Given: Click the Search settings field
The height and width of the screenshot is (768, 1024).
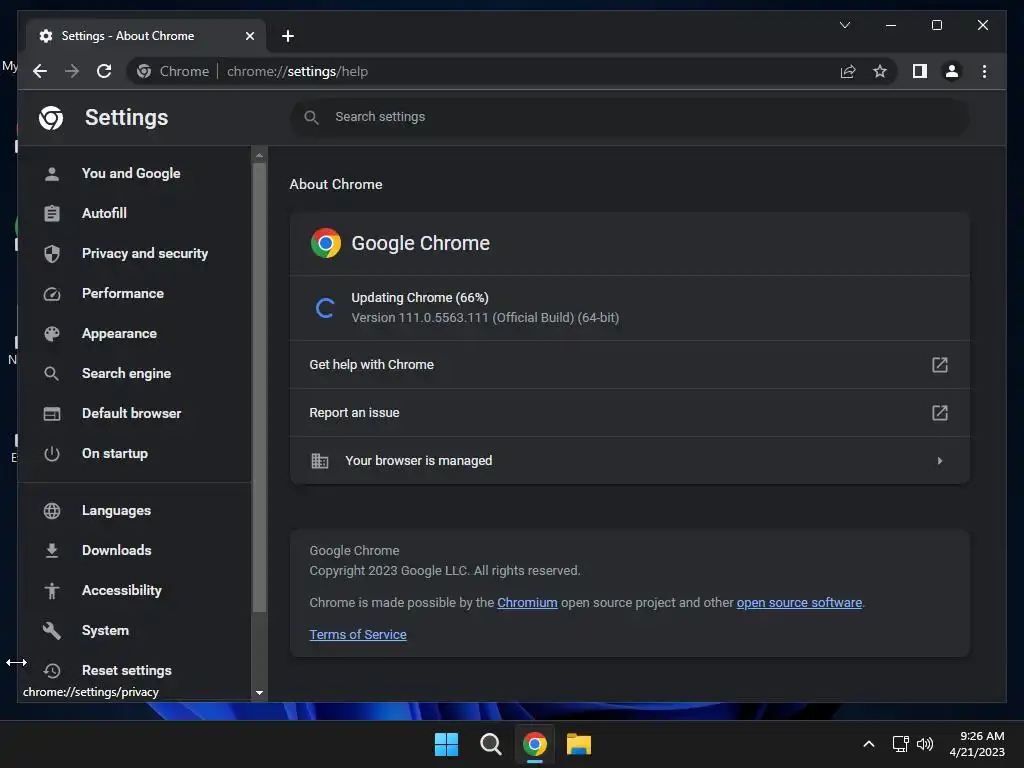Looking at the screenshot, I should coord(630,117).
